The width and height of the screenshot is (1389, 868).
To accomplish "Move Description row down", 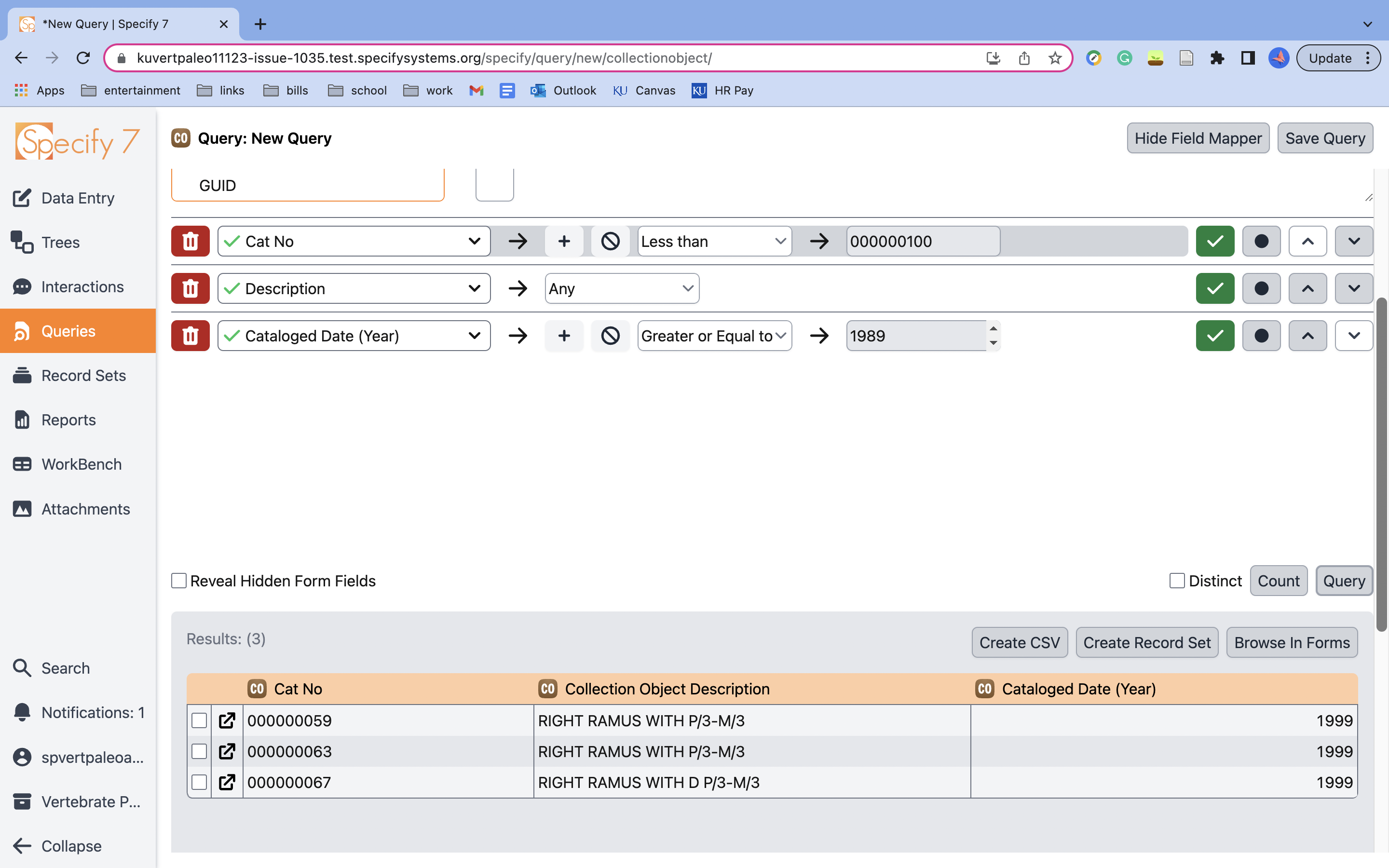I will coord(1354,288).
